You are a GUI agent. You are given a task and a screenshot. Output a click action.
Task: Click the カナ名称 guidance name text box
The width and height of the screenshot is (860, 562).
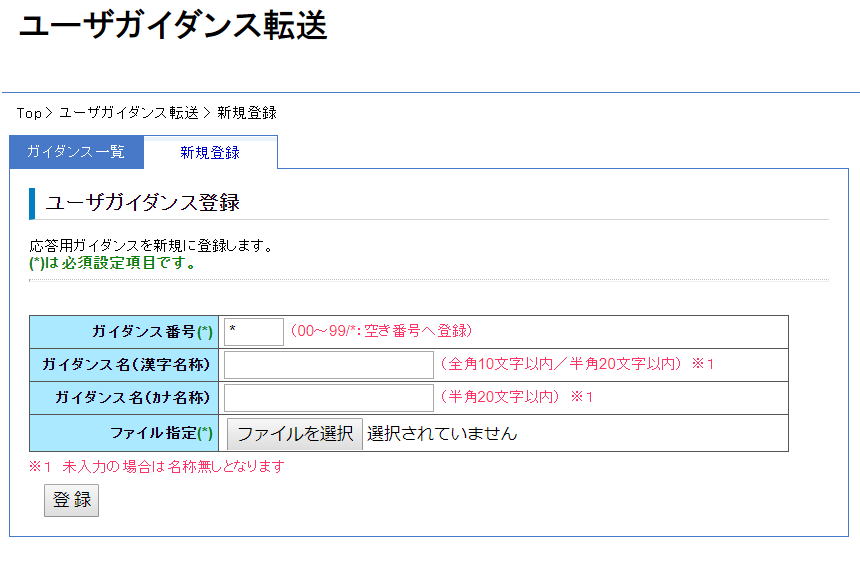coord(328,398)
